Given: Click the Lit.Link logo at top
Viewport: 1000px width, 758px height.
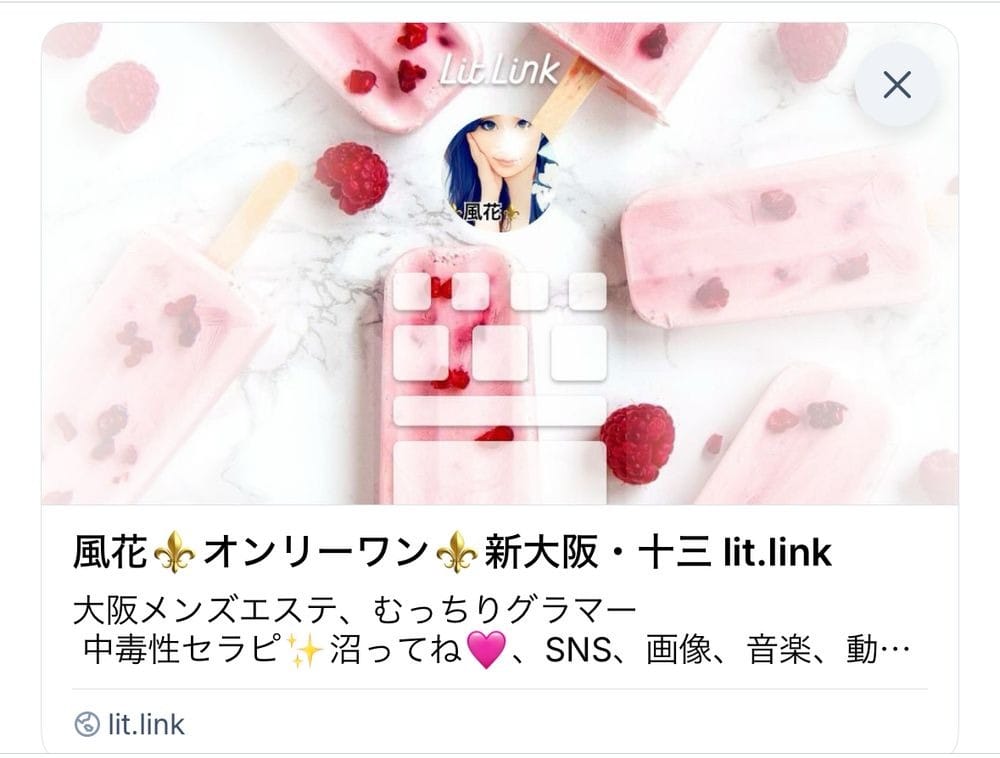Looking at the screenshot, I should pos(500,70).
